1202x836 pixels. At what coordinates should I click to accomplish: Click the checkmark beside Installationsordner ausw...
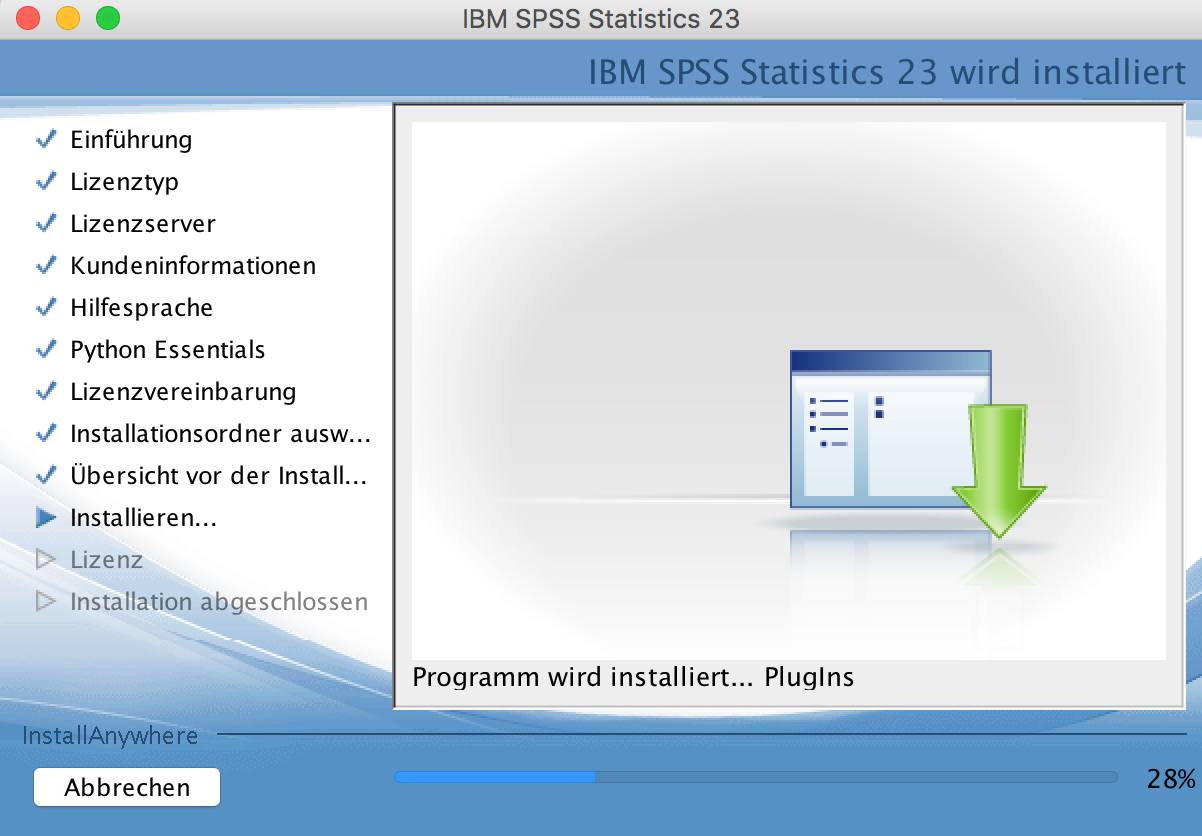tap(46, 434)
